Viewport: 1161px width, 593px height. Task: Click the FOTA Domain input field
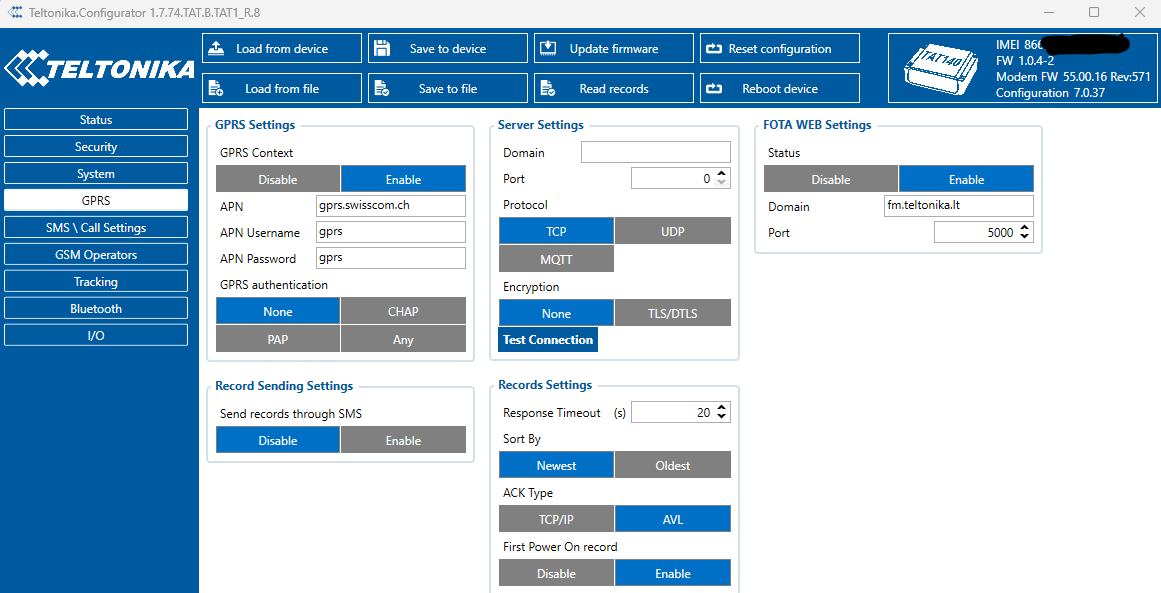click(959, 206)
